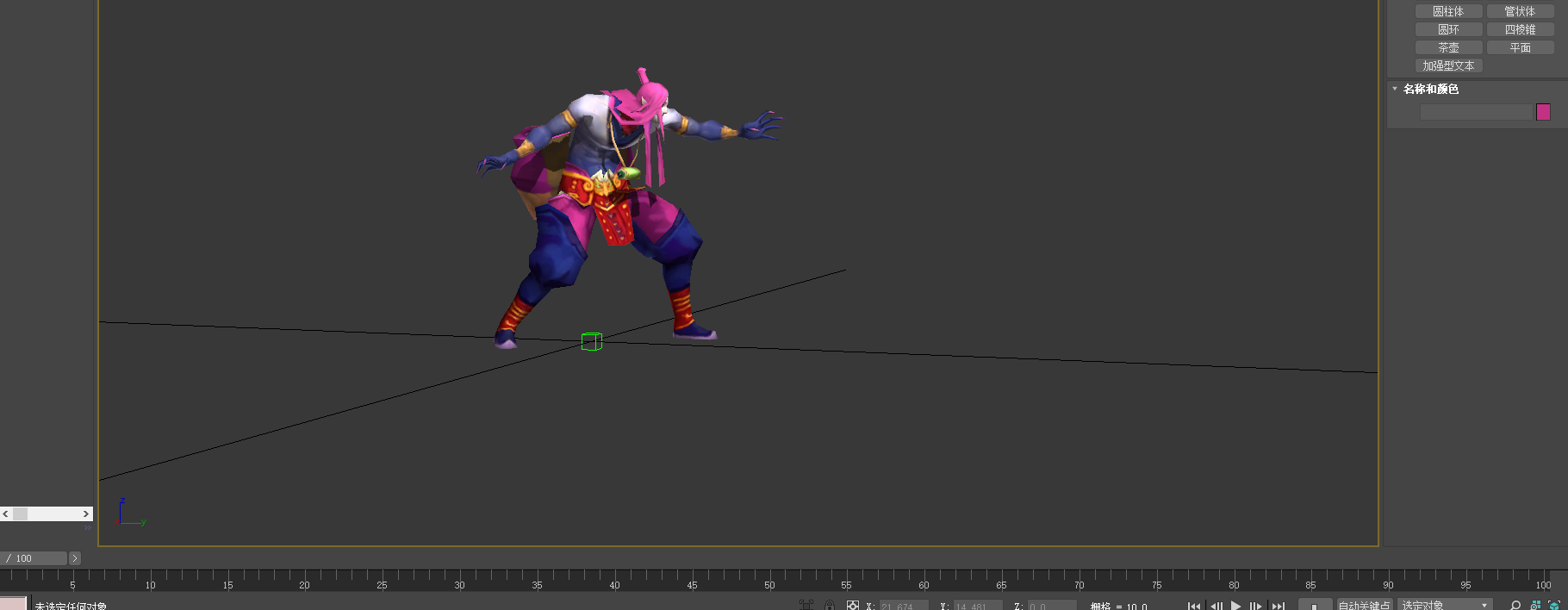The height and width of the screenshot is (610, 1568).
Task: Click the left panel scroll right arrow
Action: click(85, 514)
